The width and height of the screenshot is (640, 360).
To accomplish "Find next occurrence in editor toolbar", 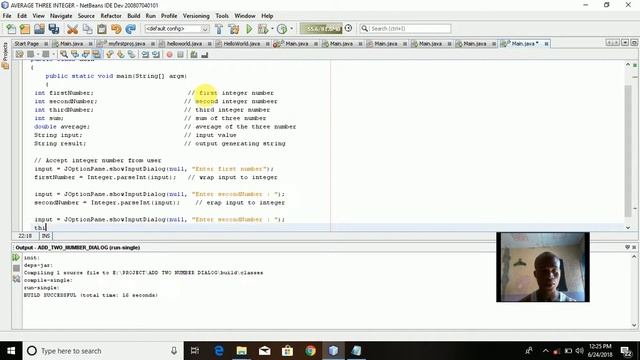I will point(85,54).
